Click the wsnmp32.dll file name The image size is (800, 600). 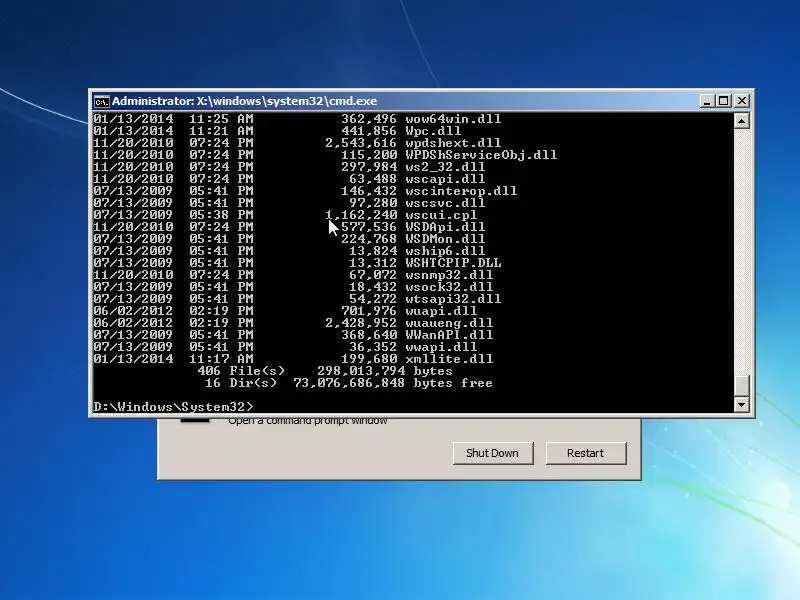[x=449, y=274]
